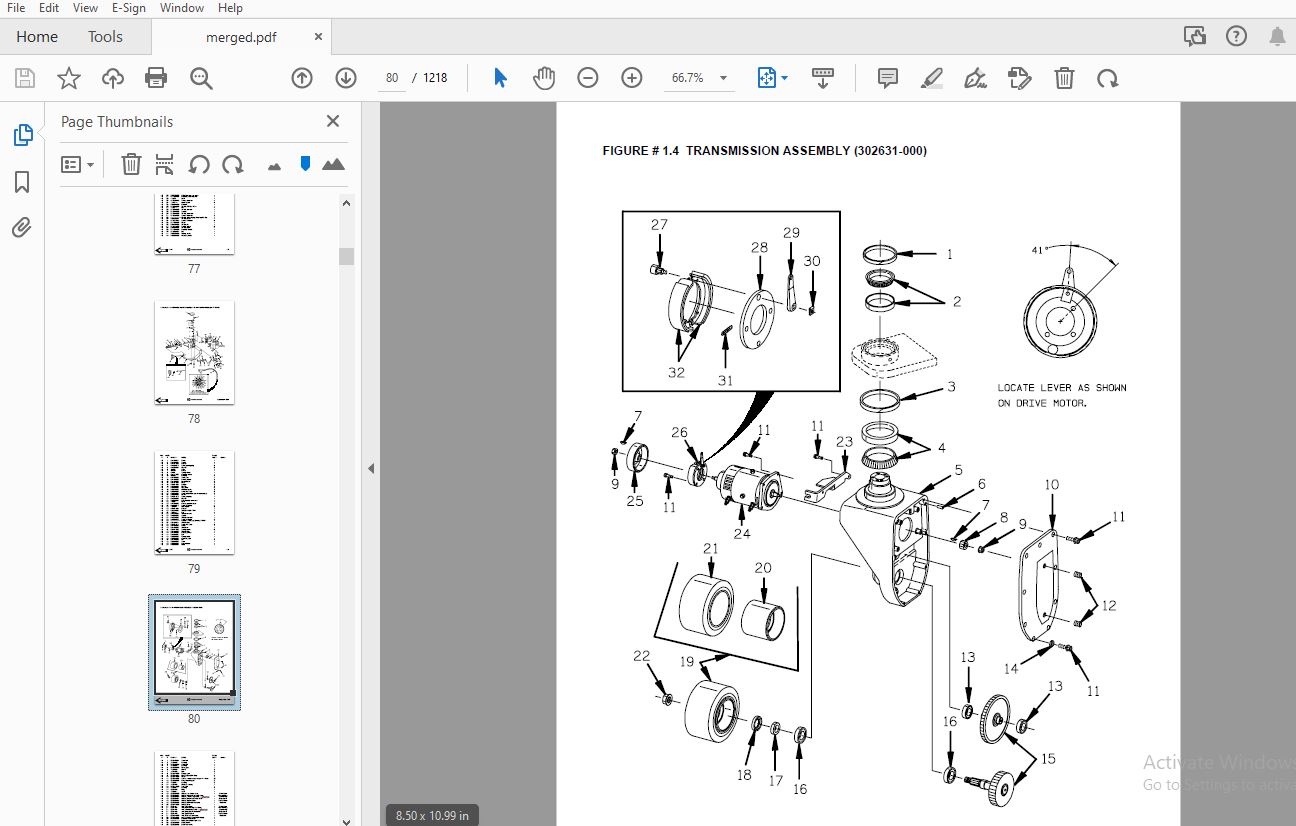Rotate page with toolbar rotate icon
Screen dimensions: 1296x826
1107,78
